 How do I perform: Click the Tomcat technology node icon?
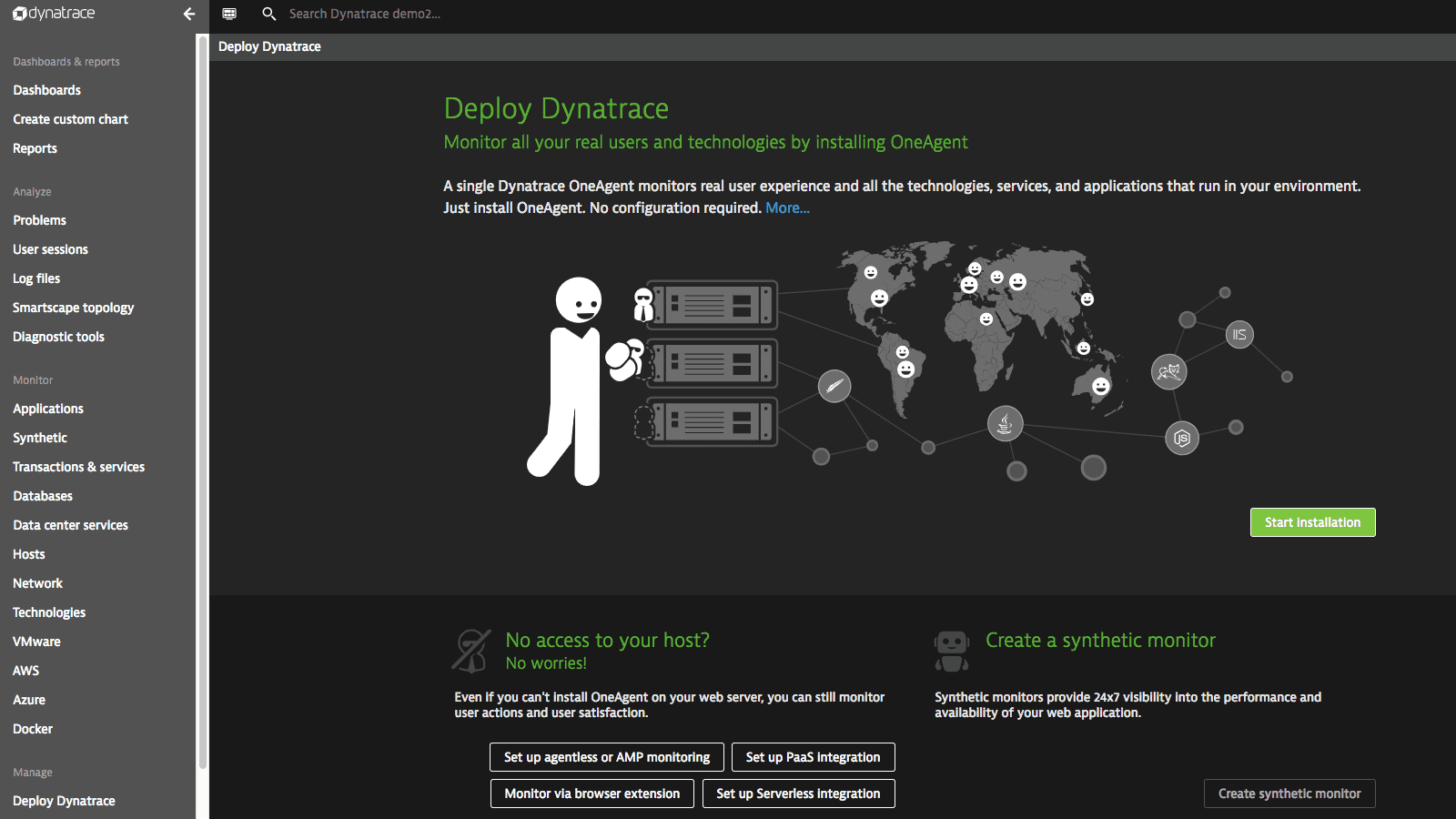pyautogui.click(x=1169, y=372)
